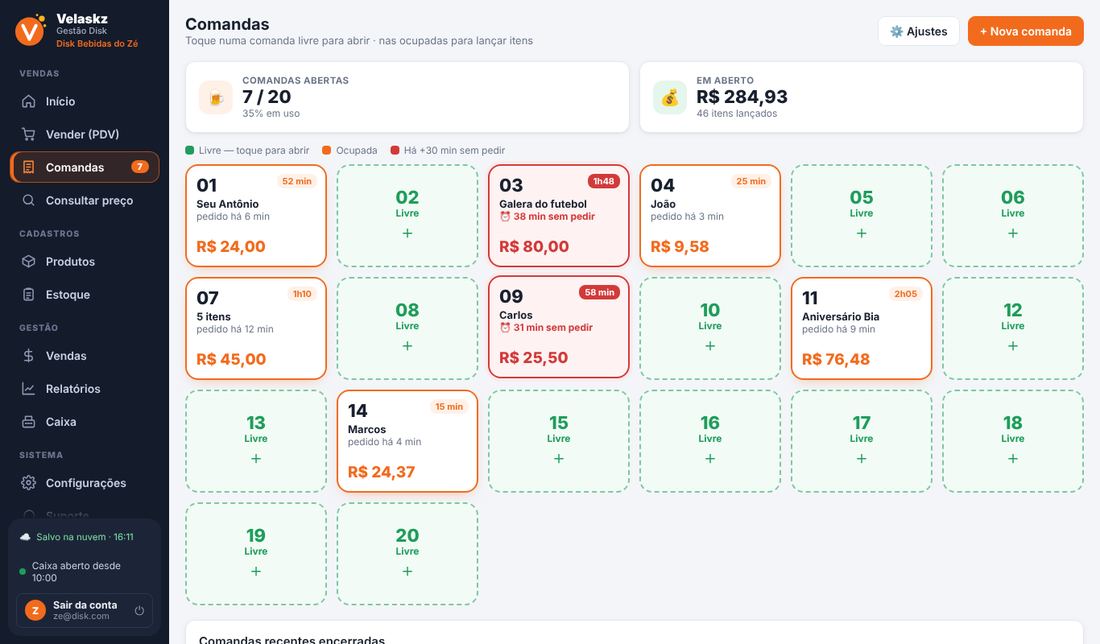The height and width of the screenshot is (644, 1100).
Task: Click the orange 7 badge on Comandas
Action: click(x=140, y=166)
